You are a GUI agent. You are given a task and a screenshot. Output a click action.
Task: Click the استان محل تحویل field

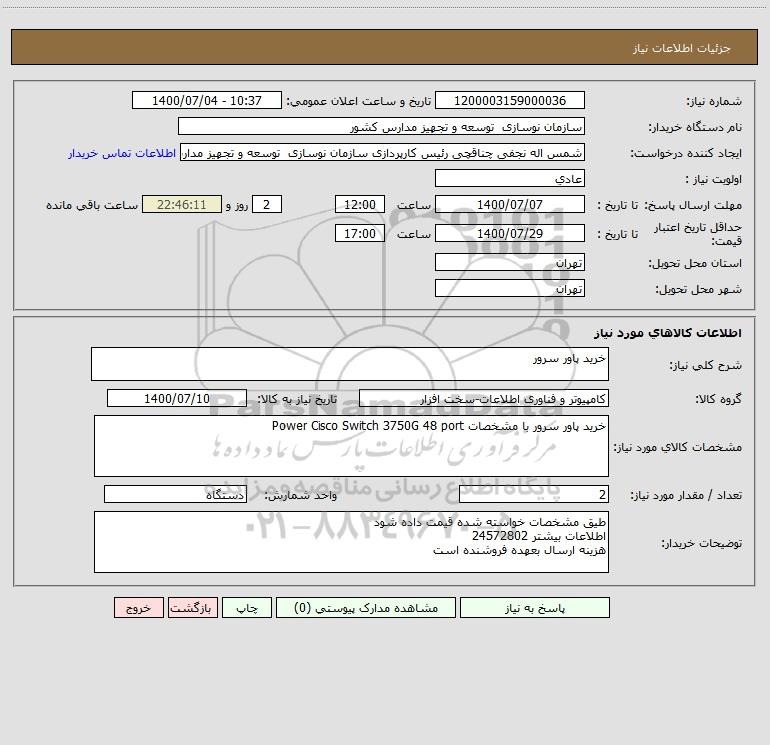coord(510,262)
